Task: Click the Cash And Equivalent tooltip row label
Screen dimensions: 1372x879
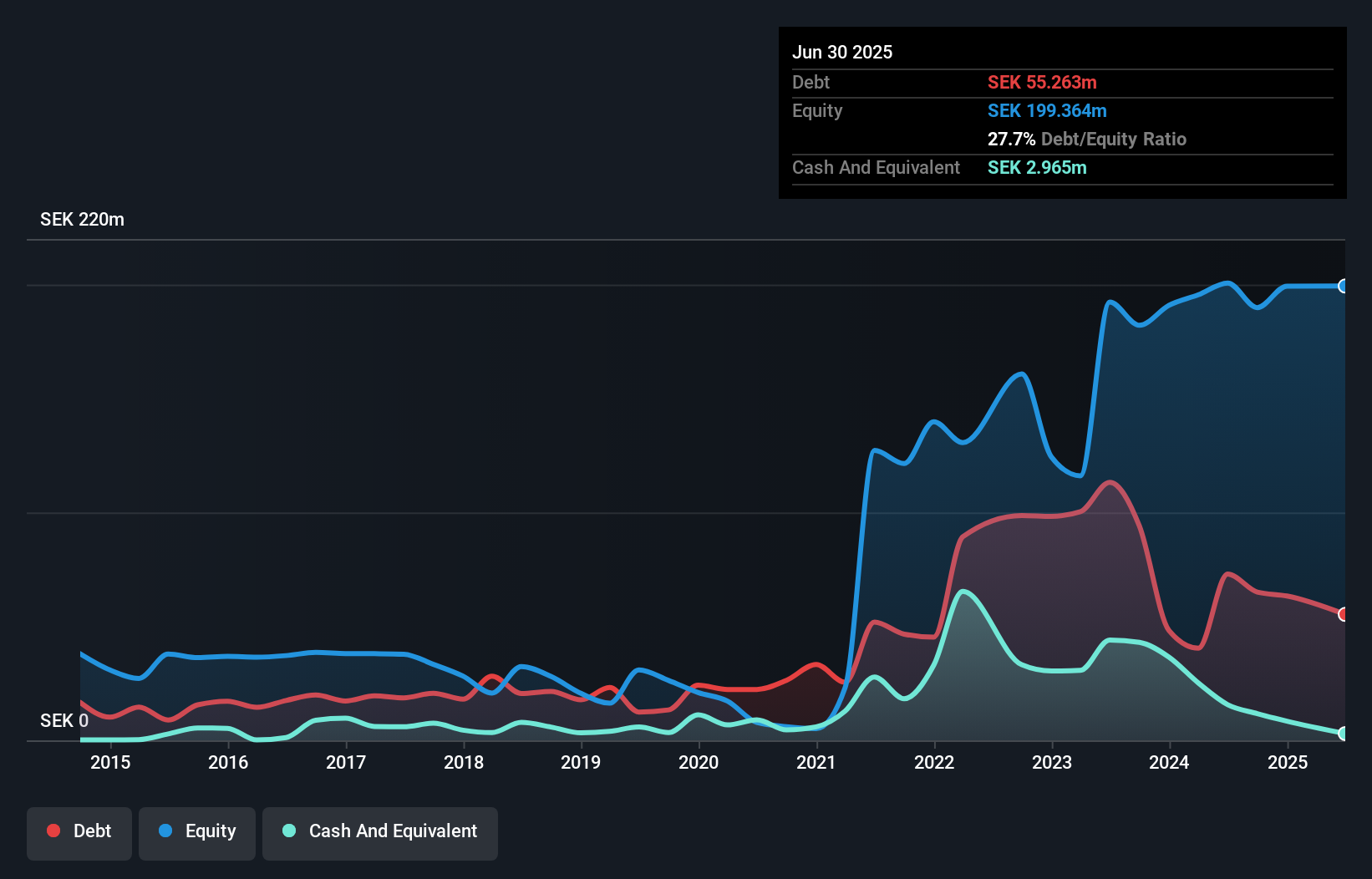Action: pyautogui.click(x=876, y=167)
